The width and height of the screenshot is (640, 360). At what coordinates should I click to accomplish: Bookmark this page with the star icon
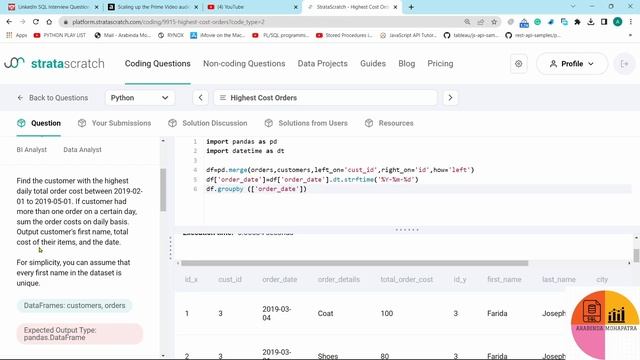click(x=494, y=22)
